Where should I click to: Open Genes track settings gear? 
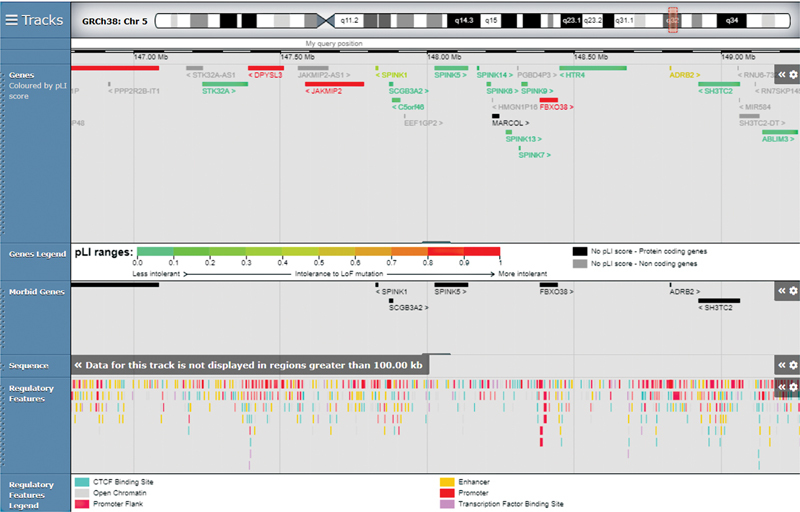793,74
